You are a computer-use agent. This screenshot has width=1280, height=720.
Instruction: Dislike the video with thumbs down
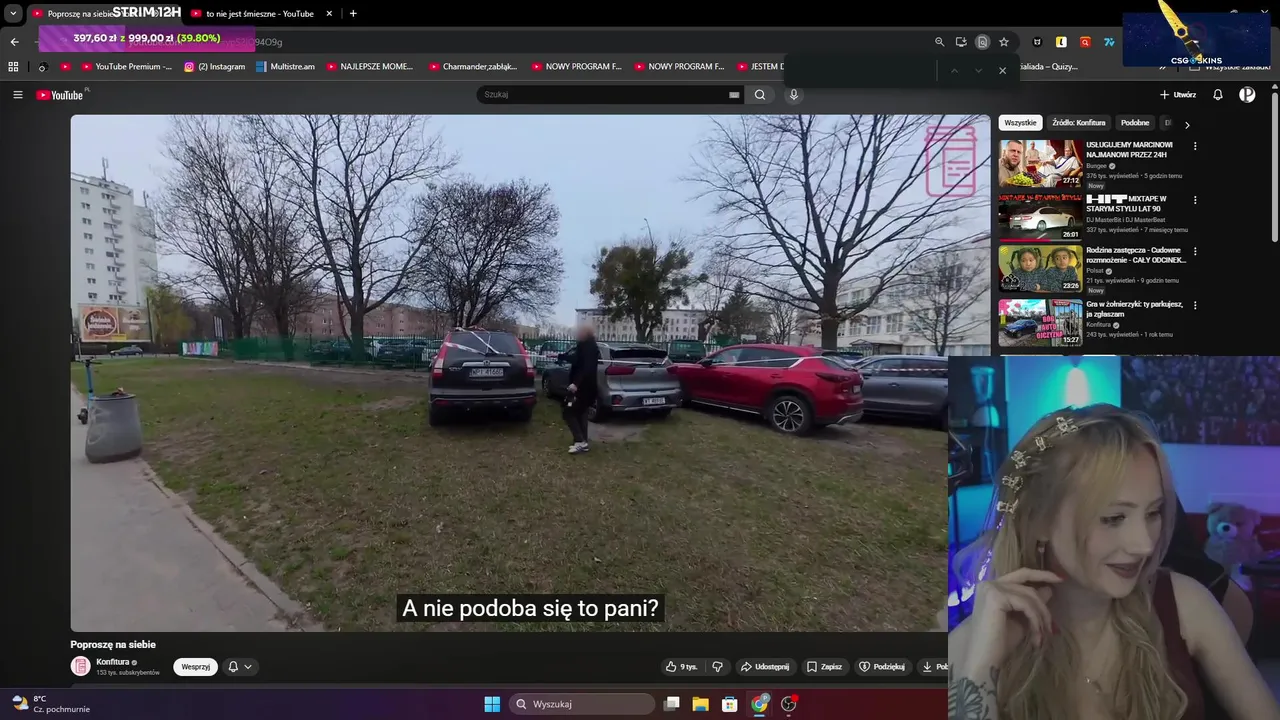(717, 667)
